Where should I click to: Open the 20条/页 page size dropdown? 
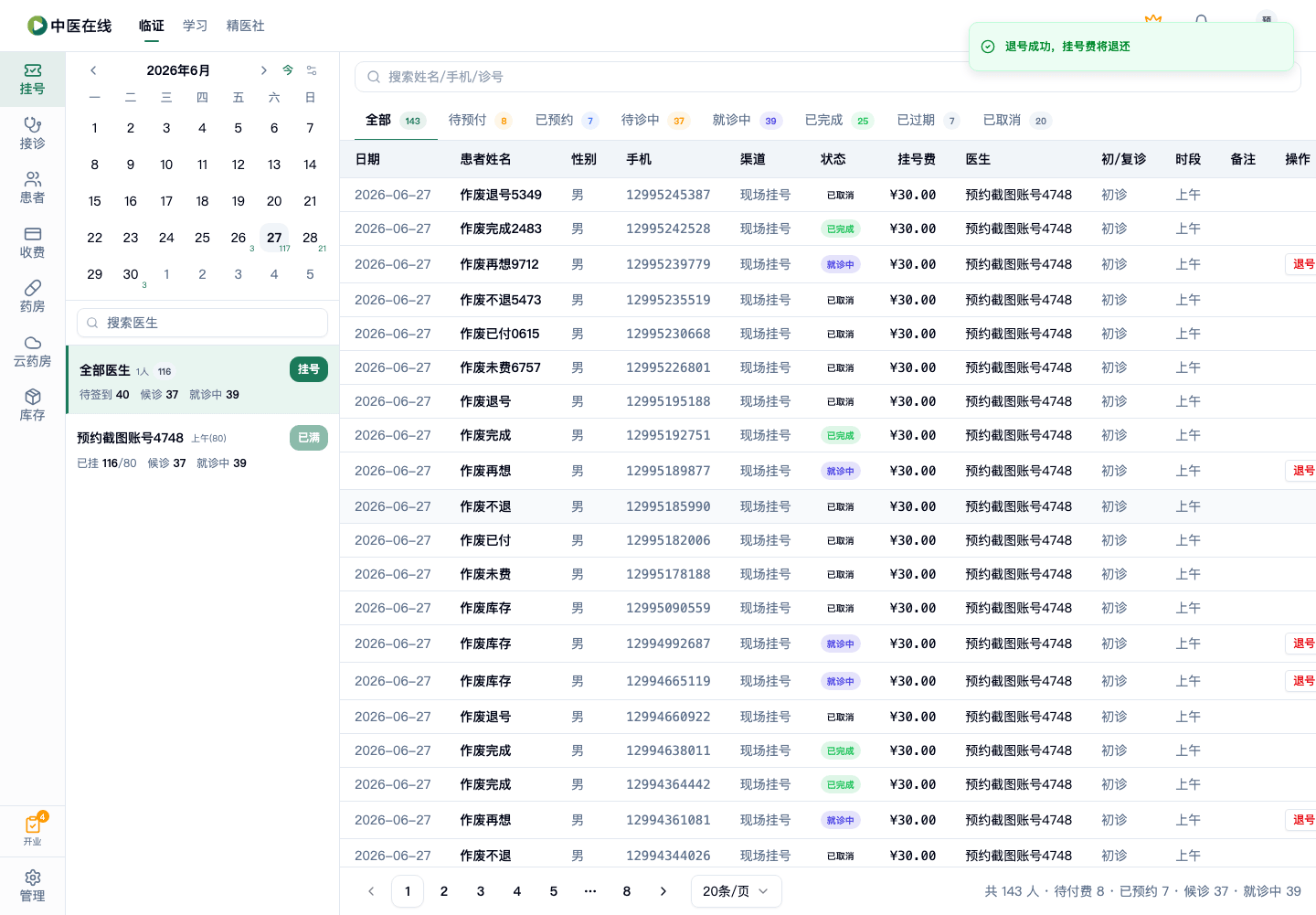pos(736,891)
